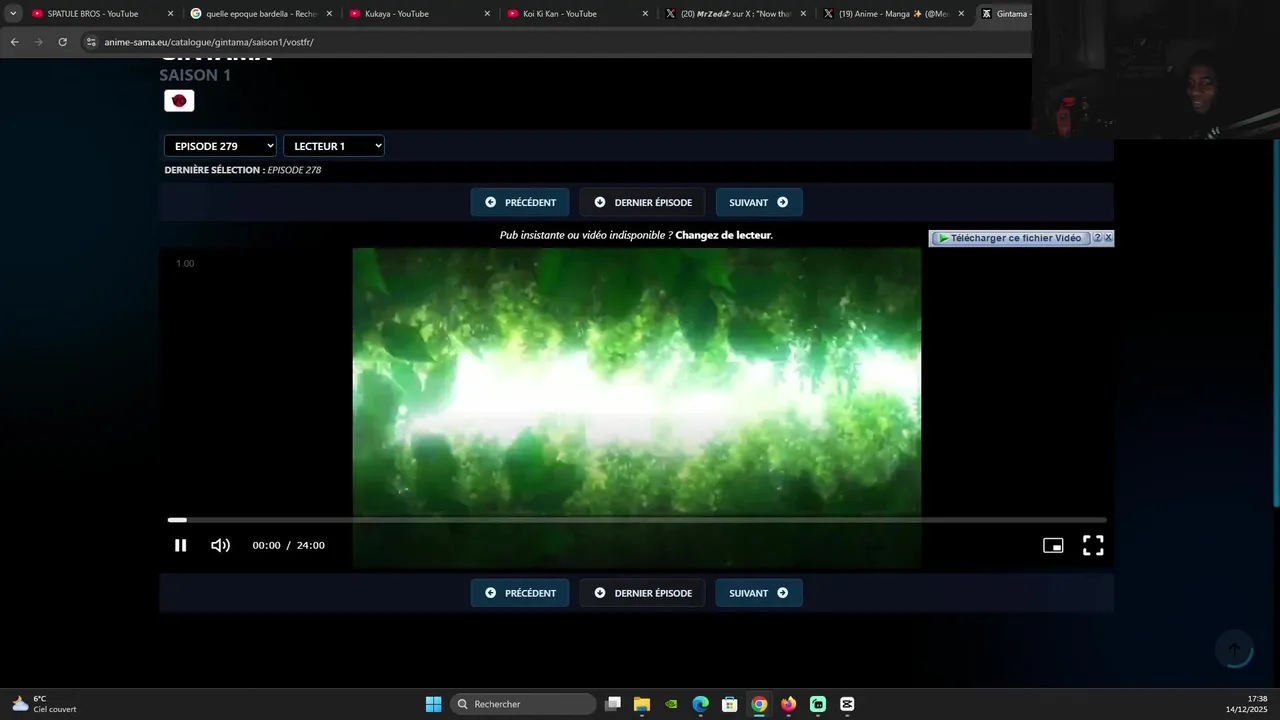Viewport: 1280px width, 720px height.
Task: Click the 00:00 elapsed time display
Action: [x=266, y=545]
